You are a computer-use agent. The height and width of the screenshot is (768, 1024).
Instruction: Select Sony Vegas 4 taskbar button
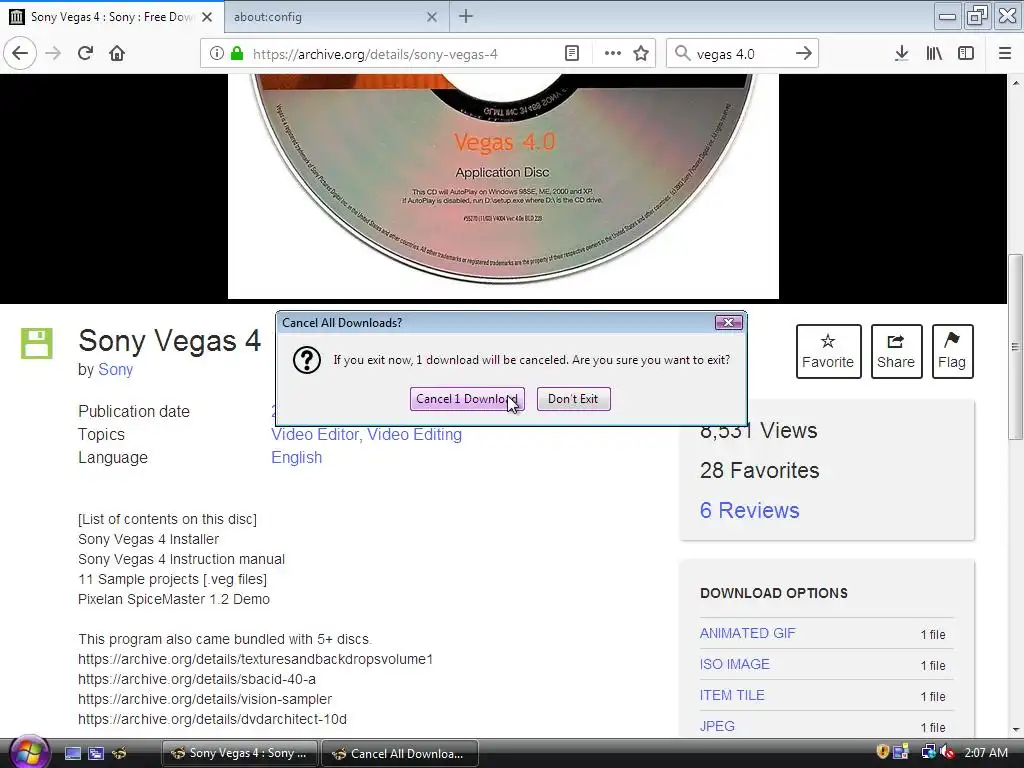tap(239, 754)
